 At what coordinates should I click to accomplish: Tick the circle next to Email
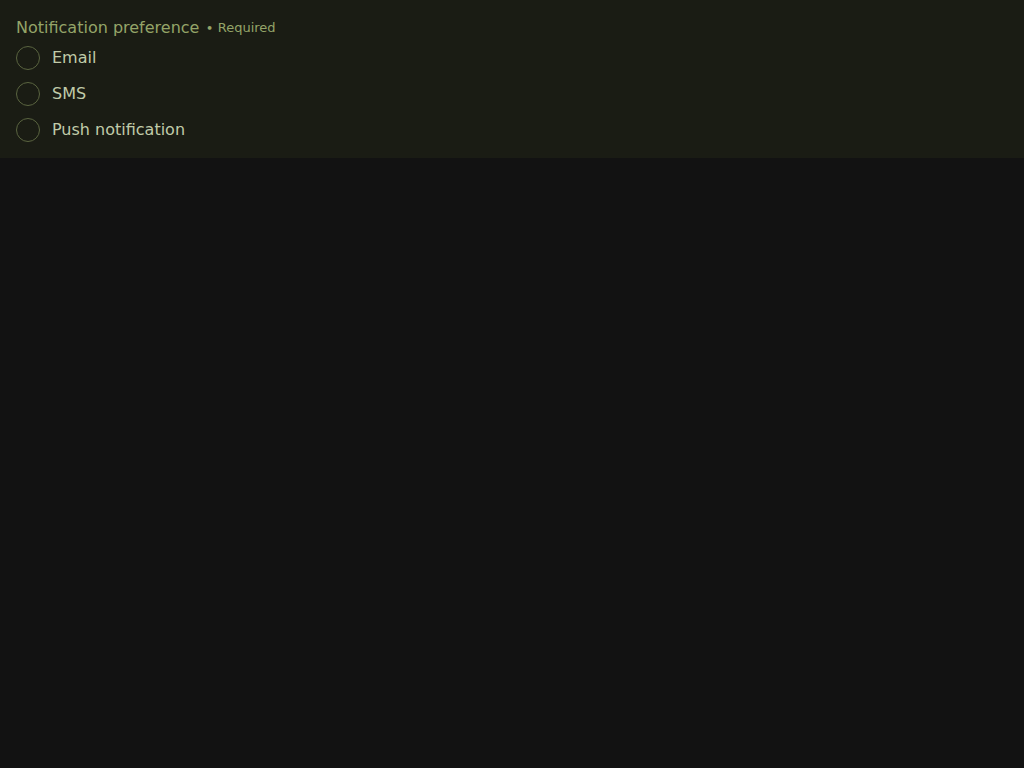point(28,58)
